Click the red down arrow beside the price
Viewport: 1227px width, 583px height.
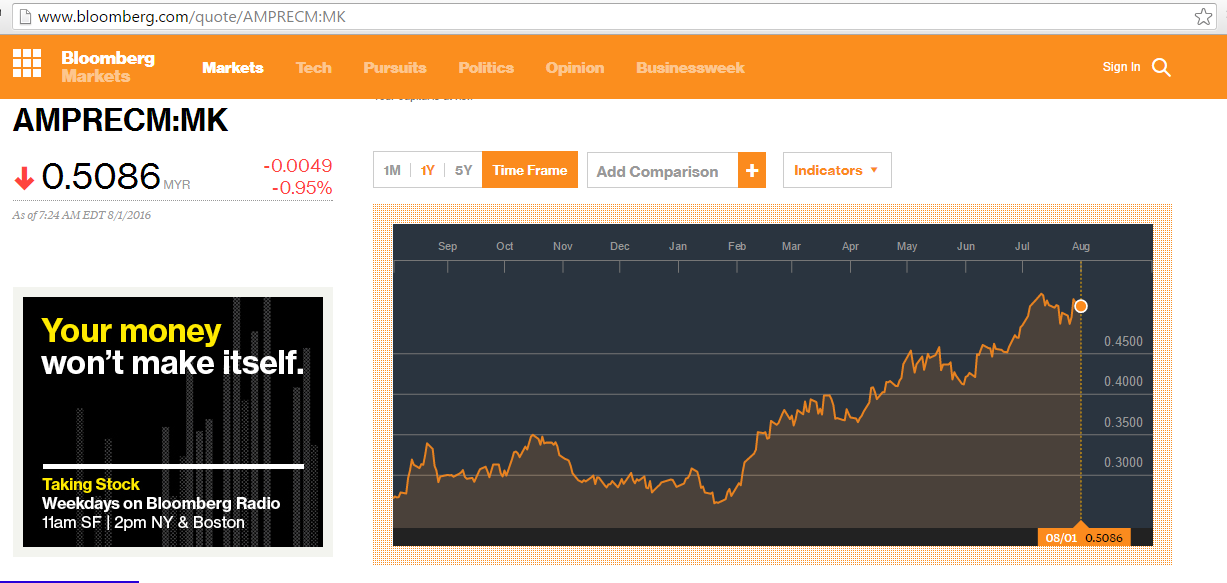pyautogui.click(x=24, y=179)
